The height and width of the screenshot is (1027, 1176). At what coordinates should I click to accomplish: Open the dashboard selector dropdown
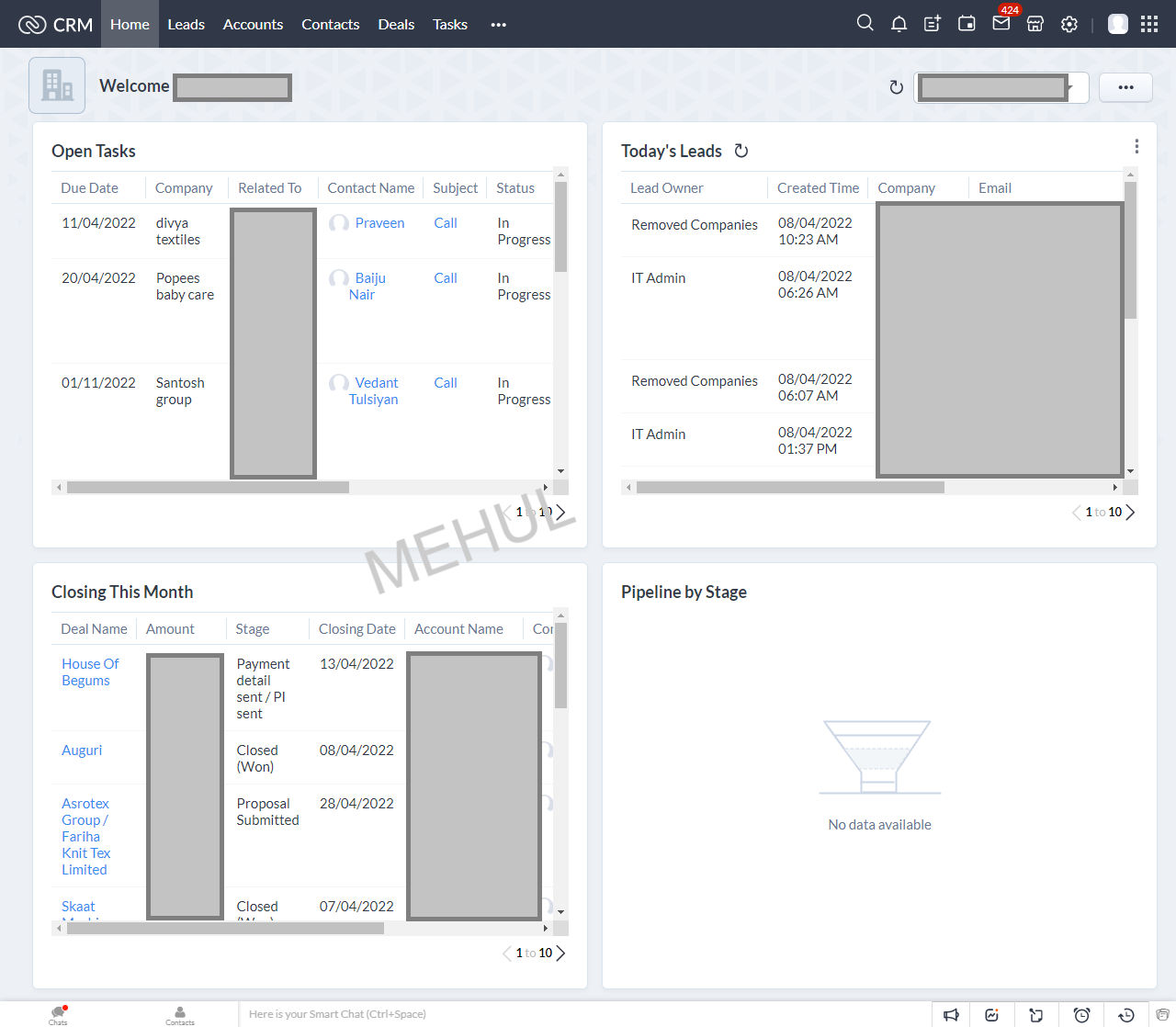click(x=1001, y=86)
